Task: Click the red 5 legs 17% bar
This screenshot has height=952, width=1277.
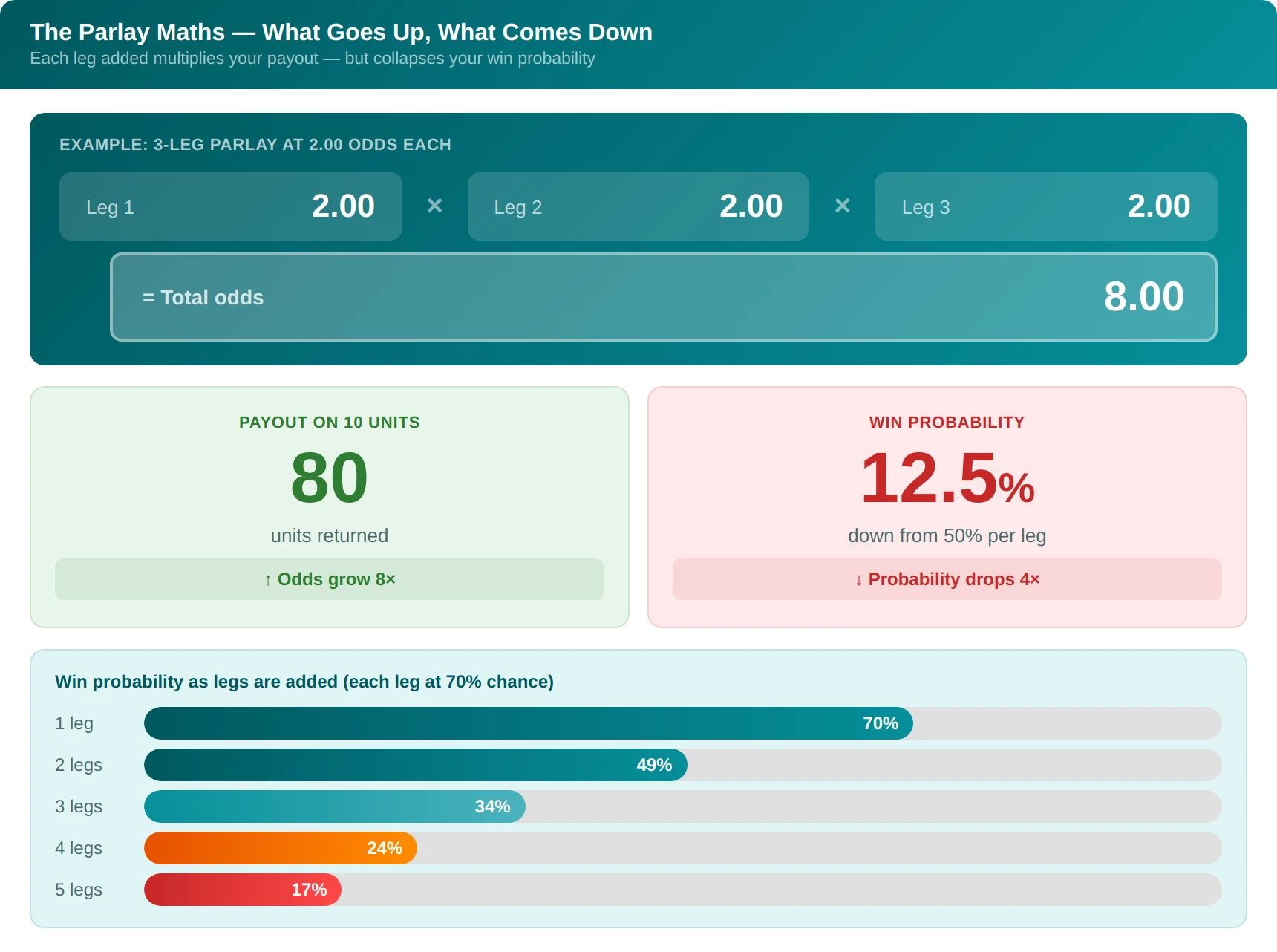Action: click(243, 890)
